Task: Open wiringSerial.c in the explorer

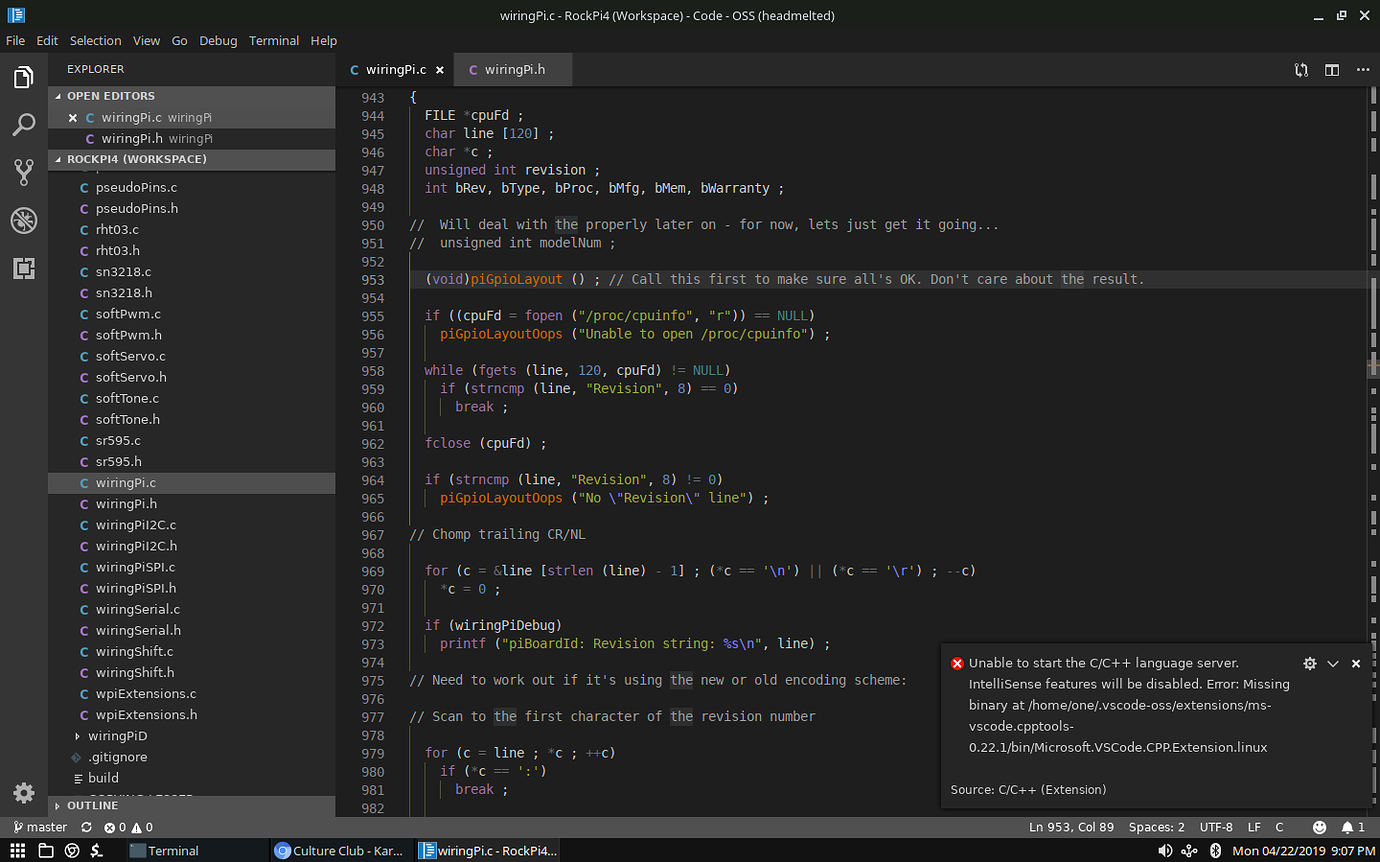Action: 192,609
